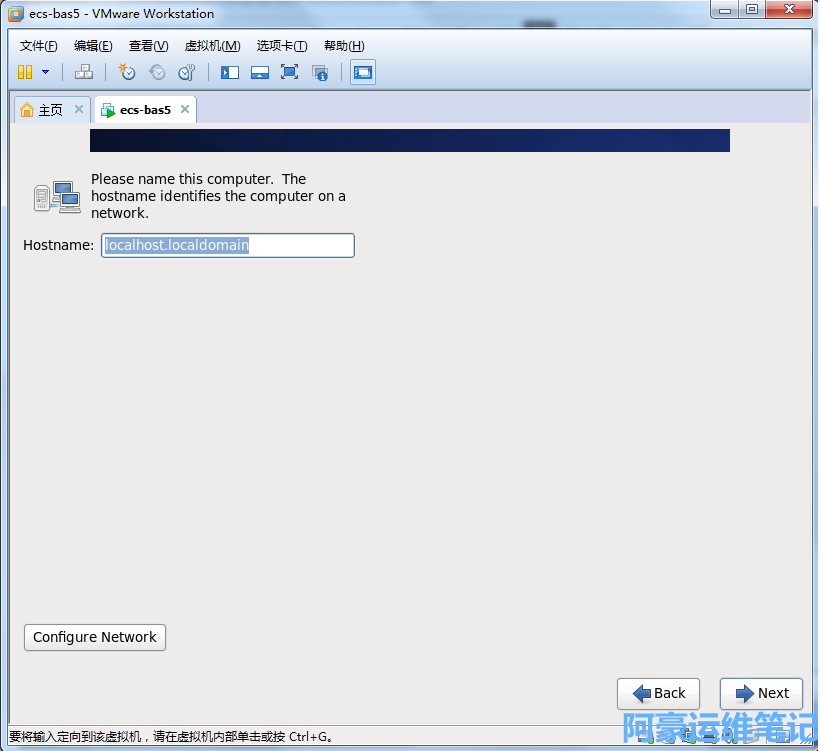Enter full screen mode
The image size is (820, 751).
point(290,72)
